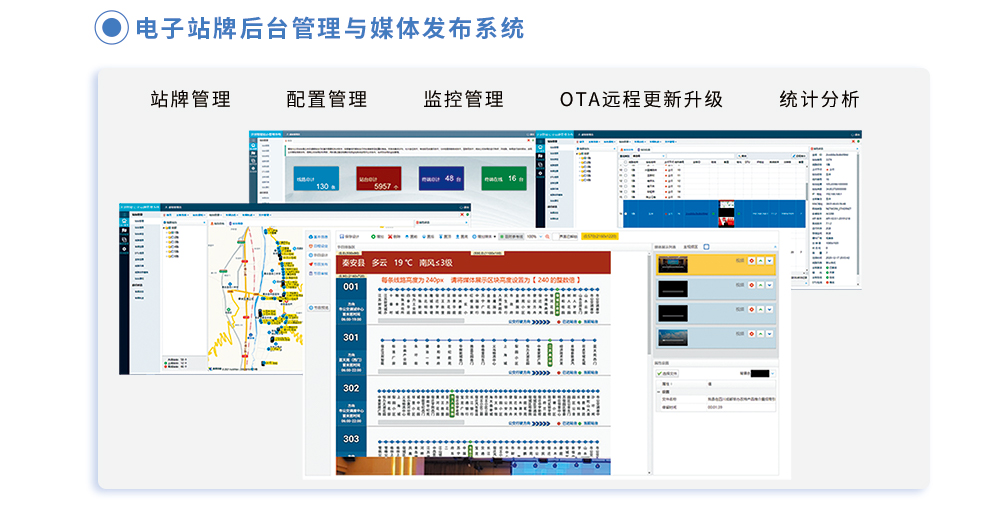Toggle the 全程锁区 checkbox above media list
1000x525 pixels.
(x=706, y=247)
